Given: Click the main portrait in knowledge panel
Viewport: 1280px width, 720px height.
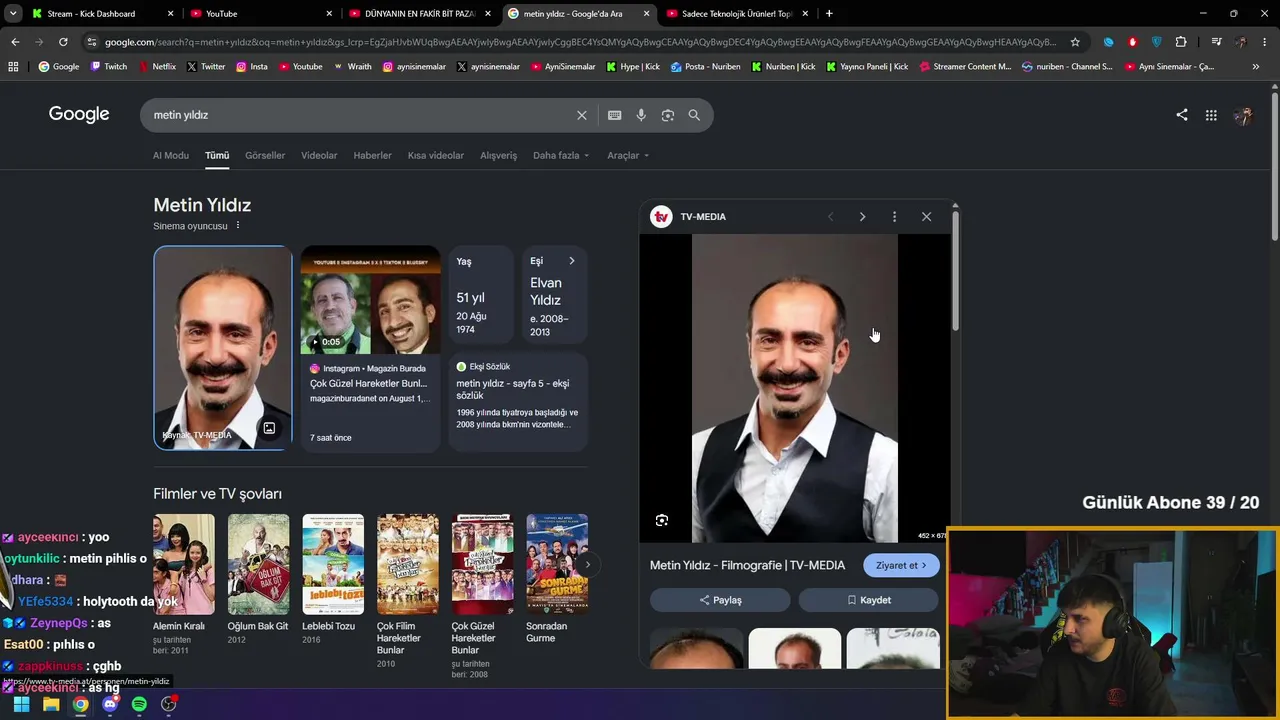Looking at the screenshot, I should 223,348.
